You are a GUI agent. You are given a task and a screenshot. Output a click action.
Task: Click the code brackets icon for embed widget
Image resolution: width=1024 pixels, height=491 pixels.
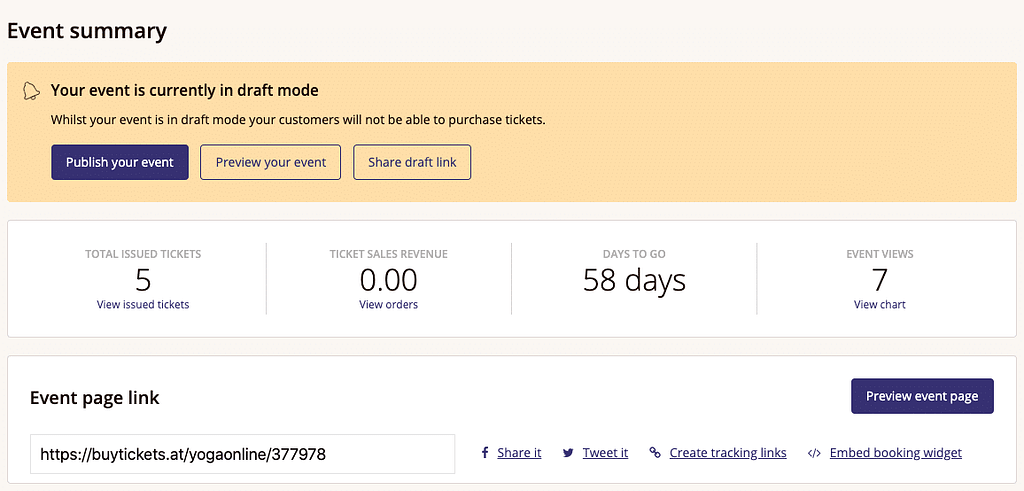(814, 452)
